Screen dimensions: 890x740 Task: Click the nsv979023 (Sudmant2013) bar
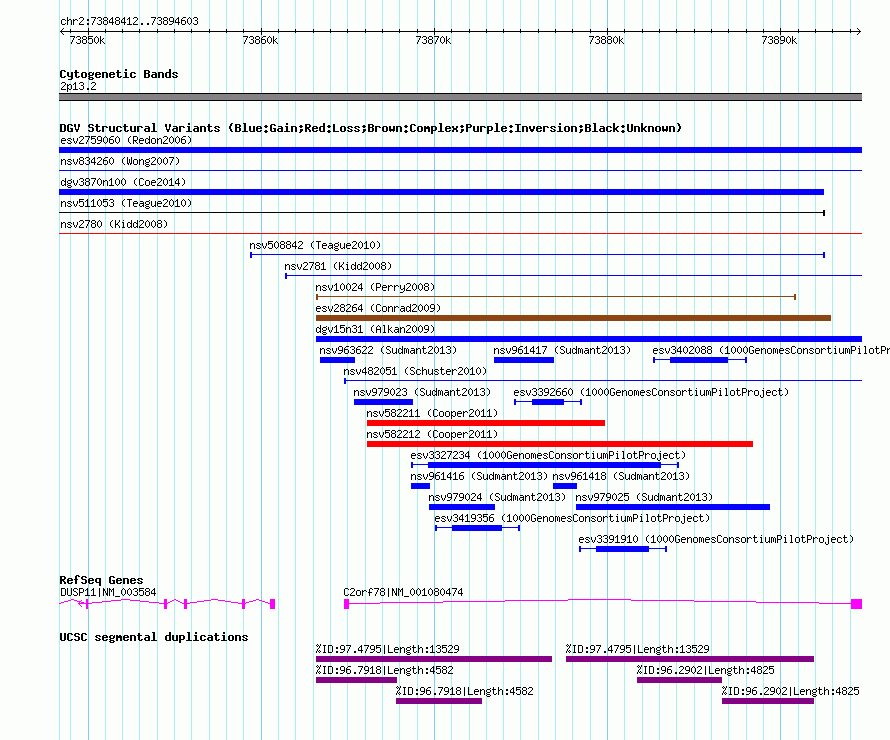[383, 402]
